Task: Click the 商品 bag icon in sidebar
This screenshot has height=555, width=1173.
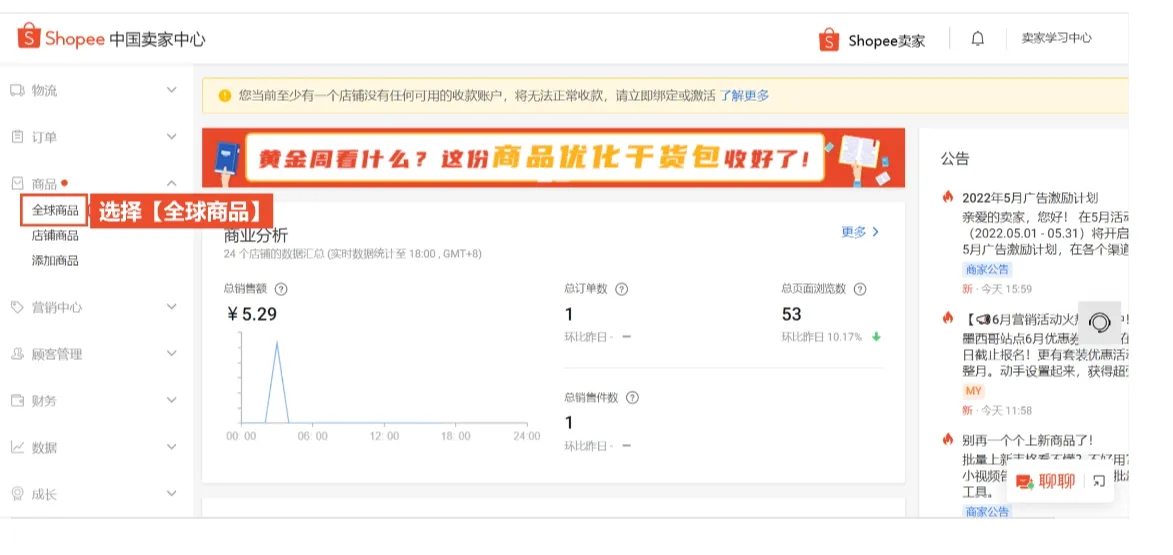Action: 17,183
